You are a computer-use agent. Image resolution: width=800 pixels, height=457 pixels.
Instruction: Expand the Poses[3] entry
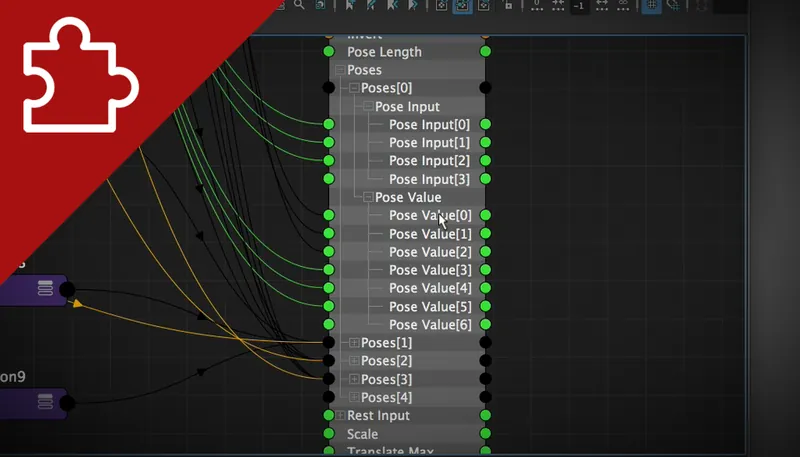354,379
